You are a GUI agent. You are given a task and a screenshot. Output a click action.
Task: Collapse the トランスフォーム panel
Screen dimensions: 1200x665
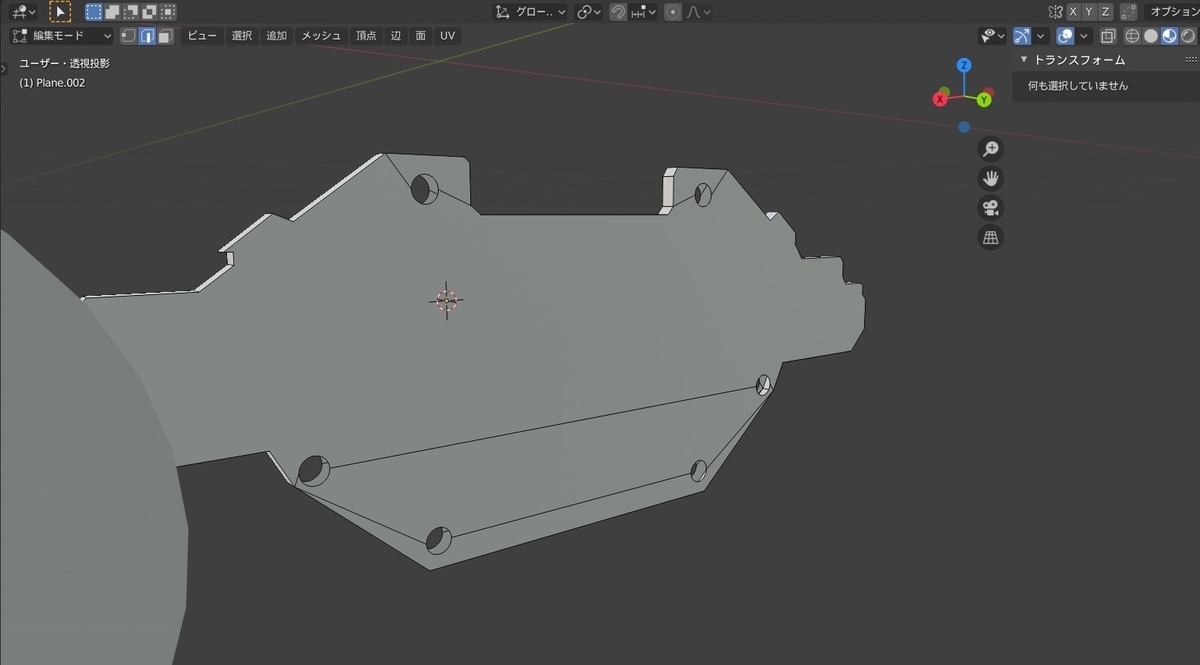click(1024, 60)
